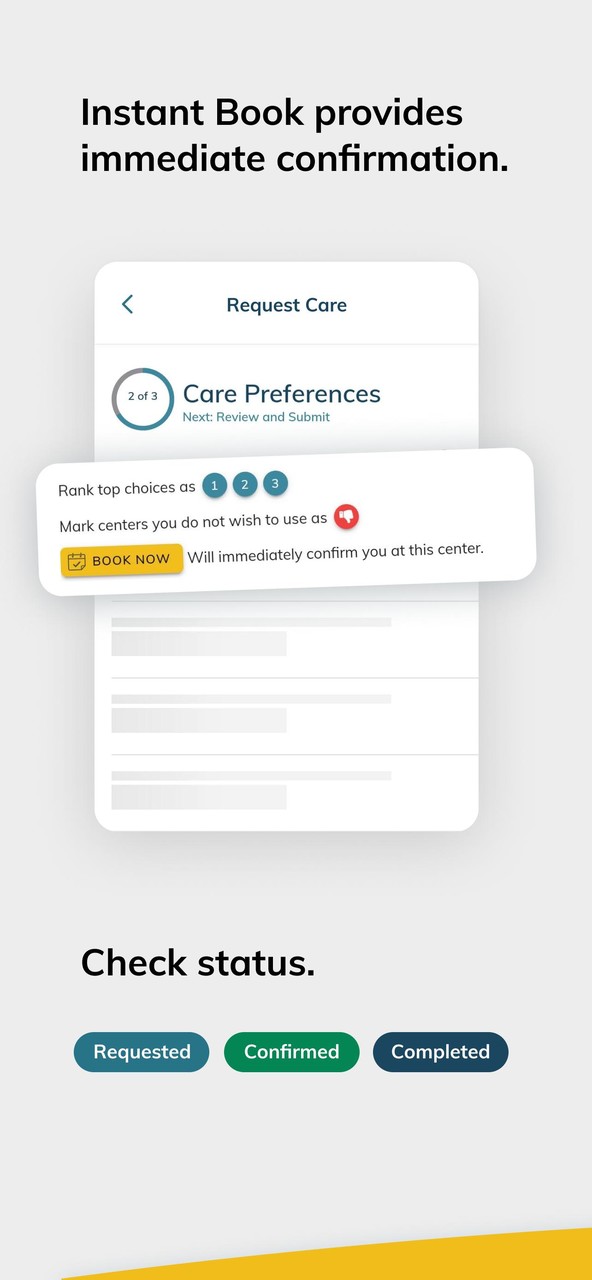The image size is (592, 1280).
Task: Open the Request Care screen title
Action: point(287,304)
